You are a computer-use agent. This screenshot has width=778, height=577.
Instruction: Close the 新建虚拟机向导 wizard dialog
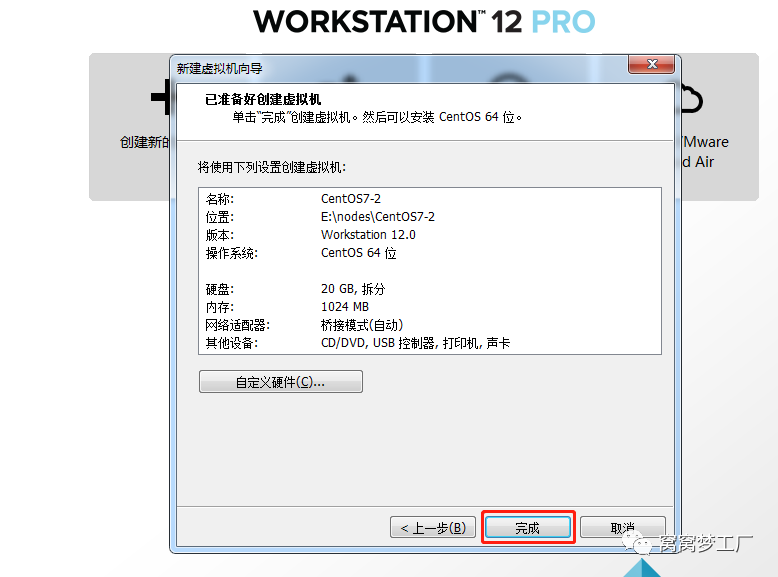pyautogui.click(x=652, y=64)
